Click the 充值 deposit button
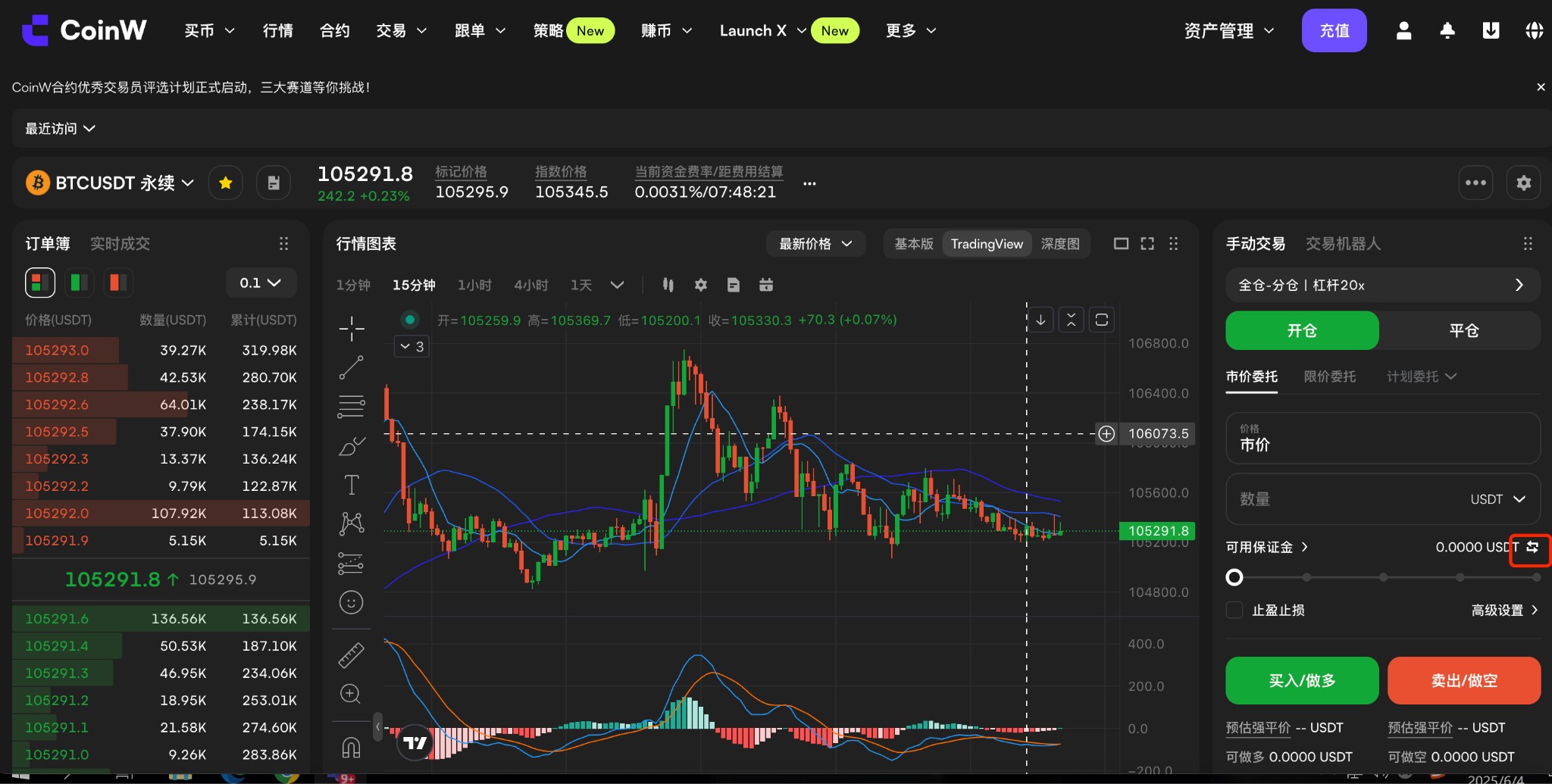 (x=1334, y=30)
